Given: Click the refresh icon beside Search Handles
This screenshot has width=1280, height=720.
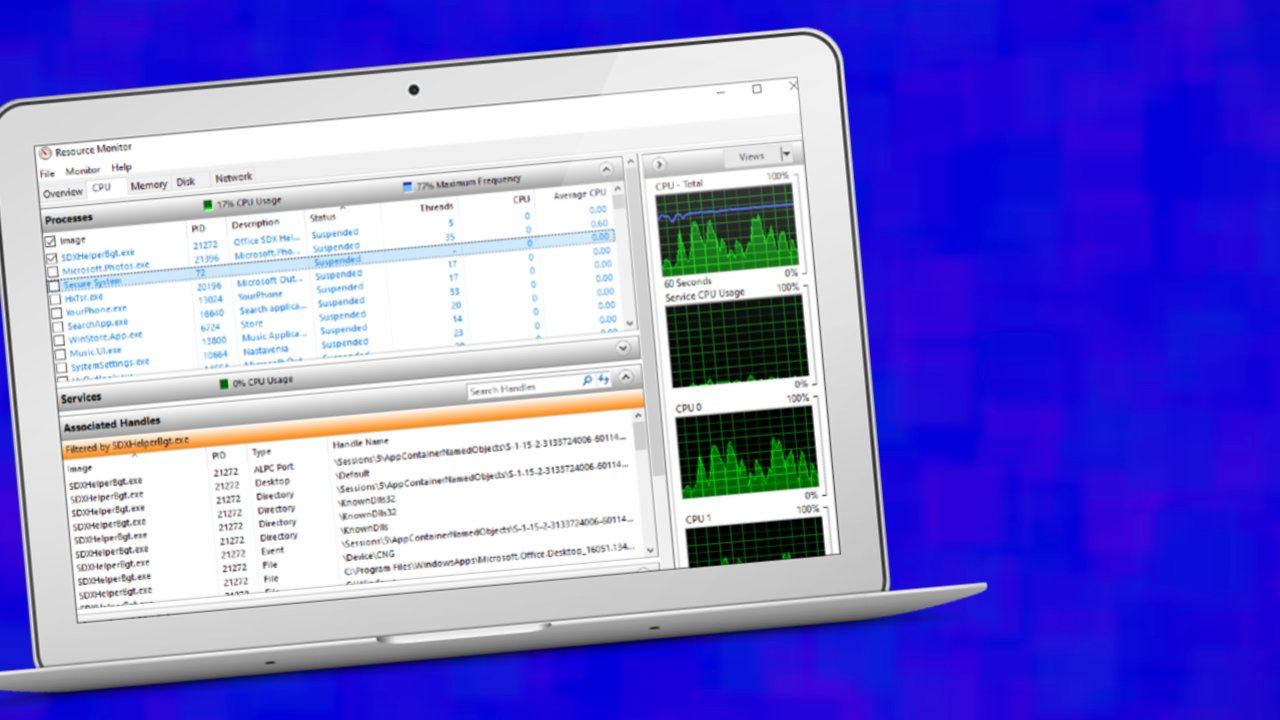Looking at the screenshot, I should (x=603, y=380).
